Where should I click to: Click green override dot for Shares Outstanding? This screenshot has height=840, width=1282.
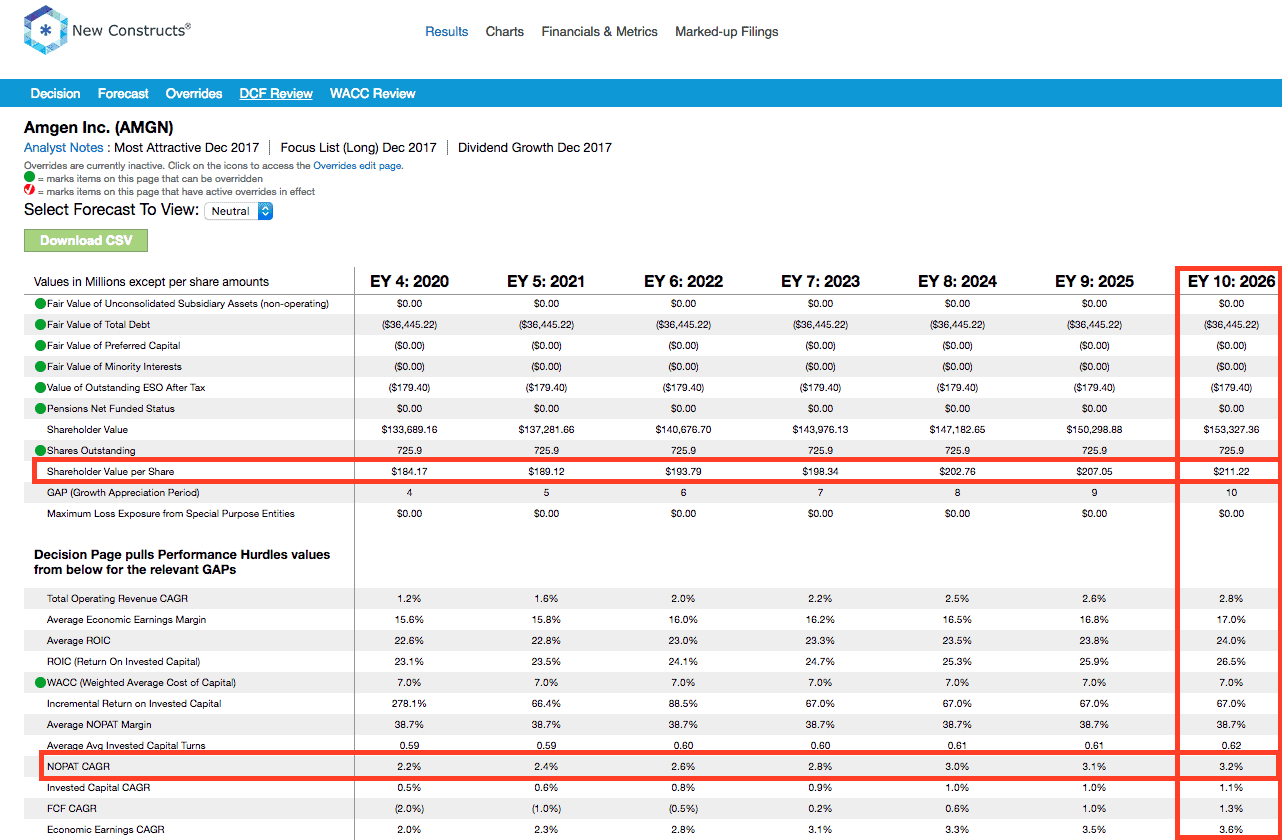click(40, 450)
